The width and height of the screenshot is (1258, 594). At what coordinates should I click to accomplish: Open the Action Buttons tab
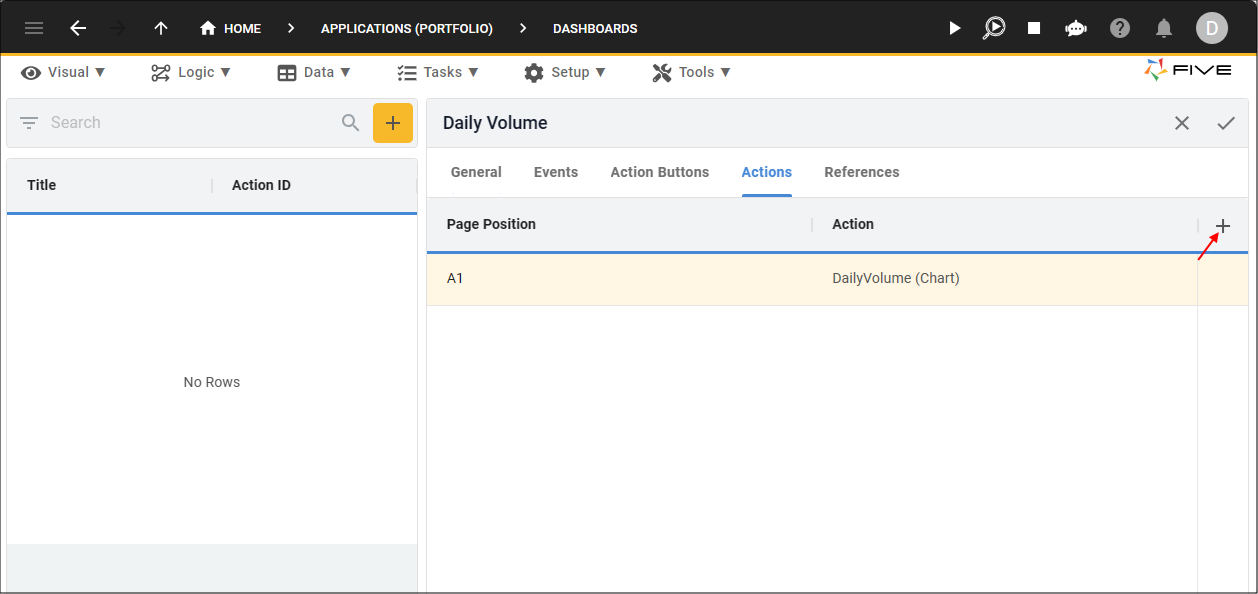660,172
